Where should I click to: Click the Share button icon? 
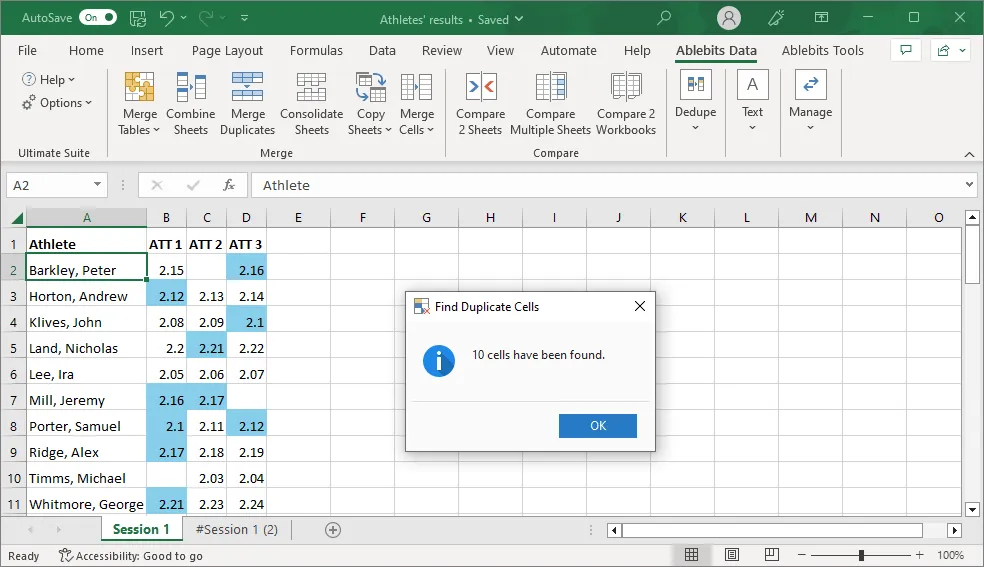(943, 50)
